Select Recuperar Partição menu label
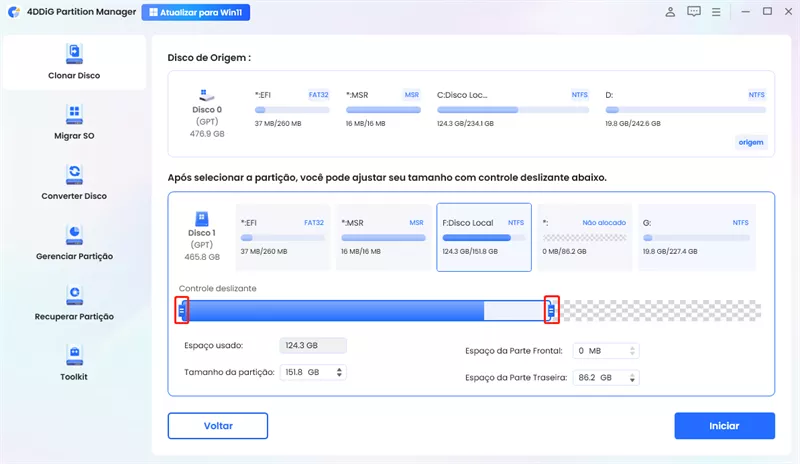The height and width of the screenshot is (464, 800). tap(74, 316)
